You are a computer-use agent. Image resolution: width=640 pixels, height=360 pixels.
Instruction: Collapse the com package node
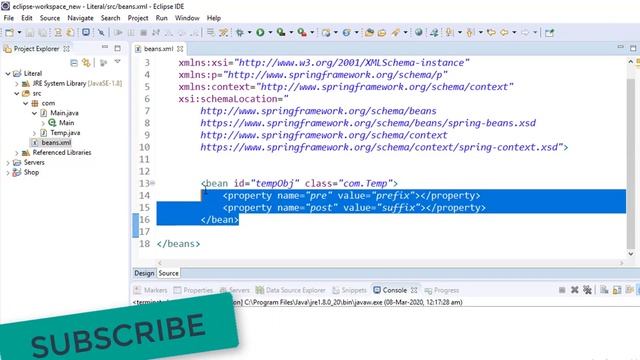[25, 103]
